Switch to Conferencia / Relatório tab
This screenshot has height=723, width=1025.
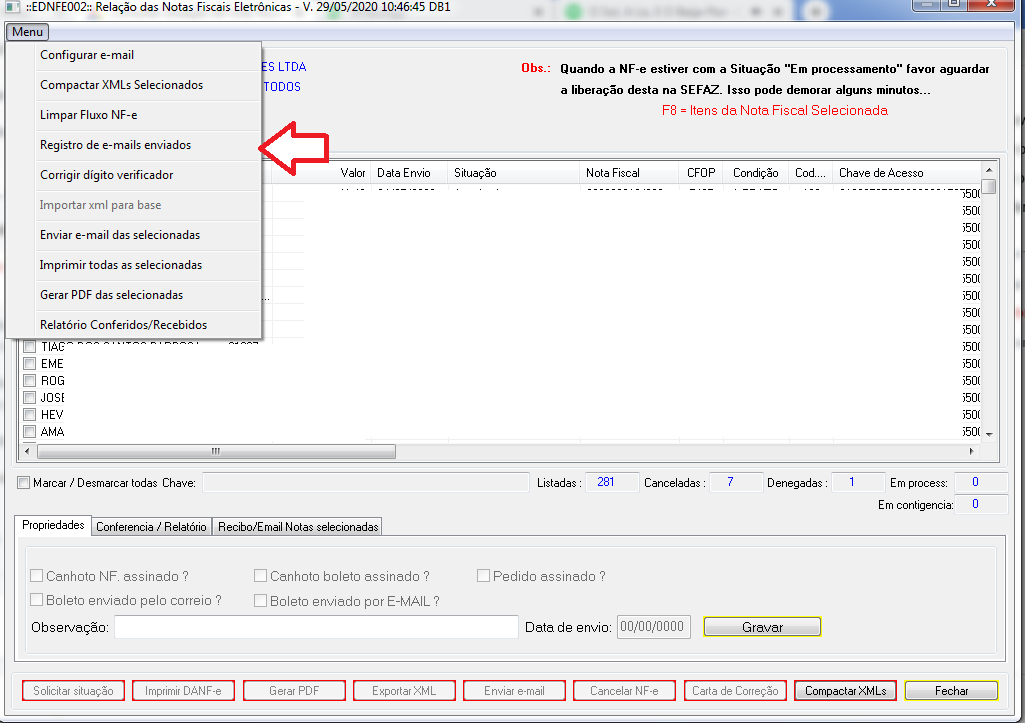pos(151,527)
